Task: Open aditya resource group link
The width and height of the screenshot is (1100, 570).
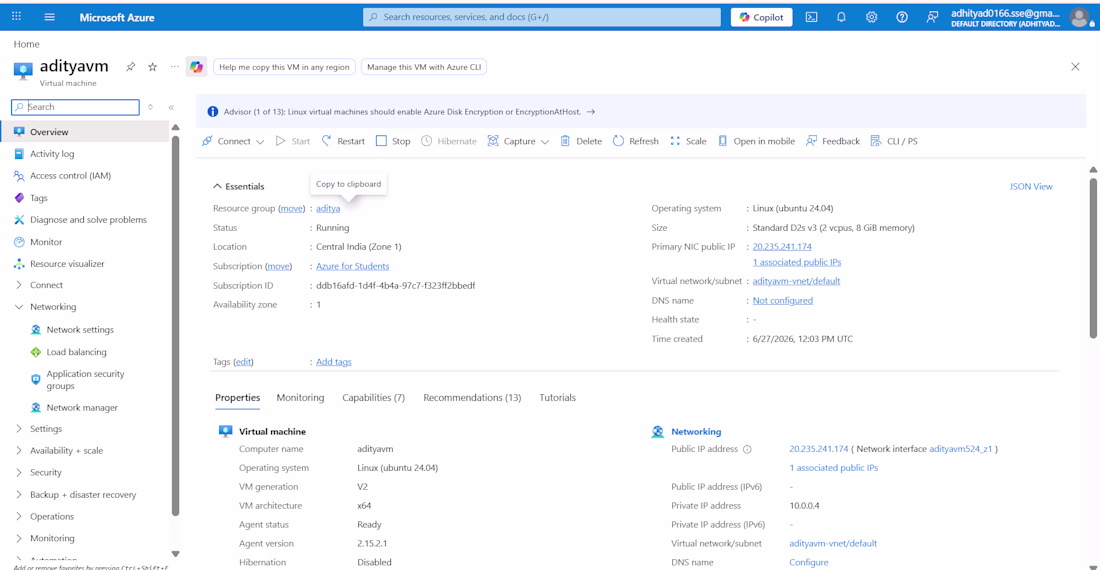Action: tap(328, 208)
